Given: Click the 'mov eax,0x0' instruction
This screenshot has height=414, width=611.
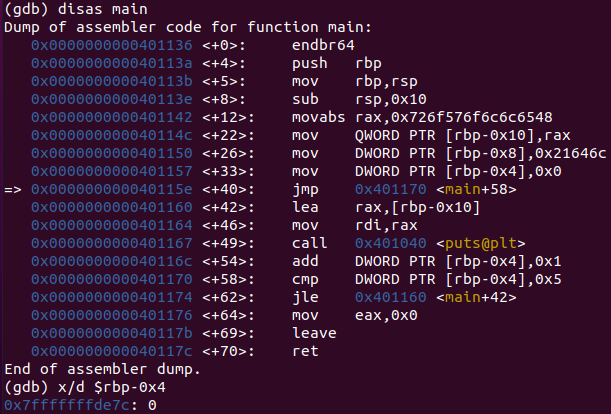Looking at the screenshot, I should pos(355,315).
